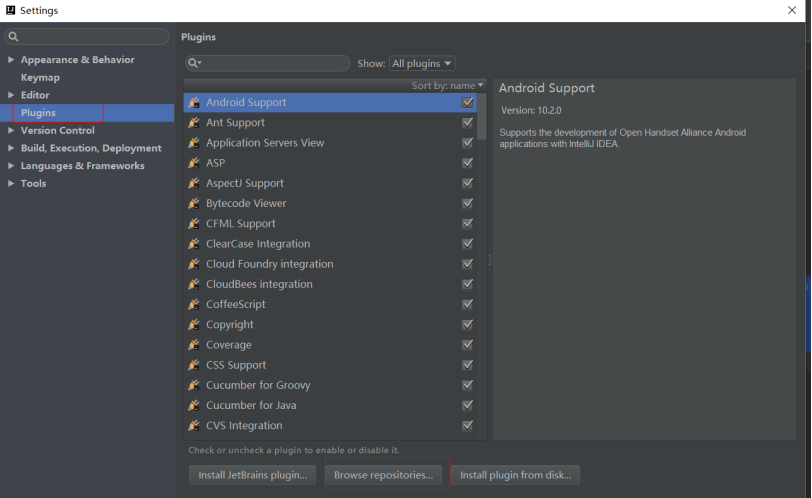Click the CVS Integration plugin icon
Screen dimensions: 812x498
pos(194,426)
